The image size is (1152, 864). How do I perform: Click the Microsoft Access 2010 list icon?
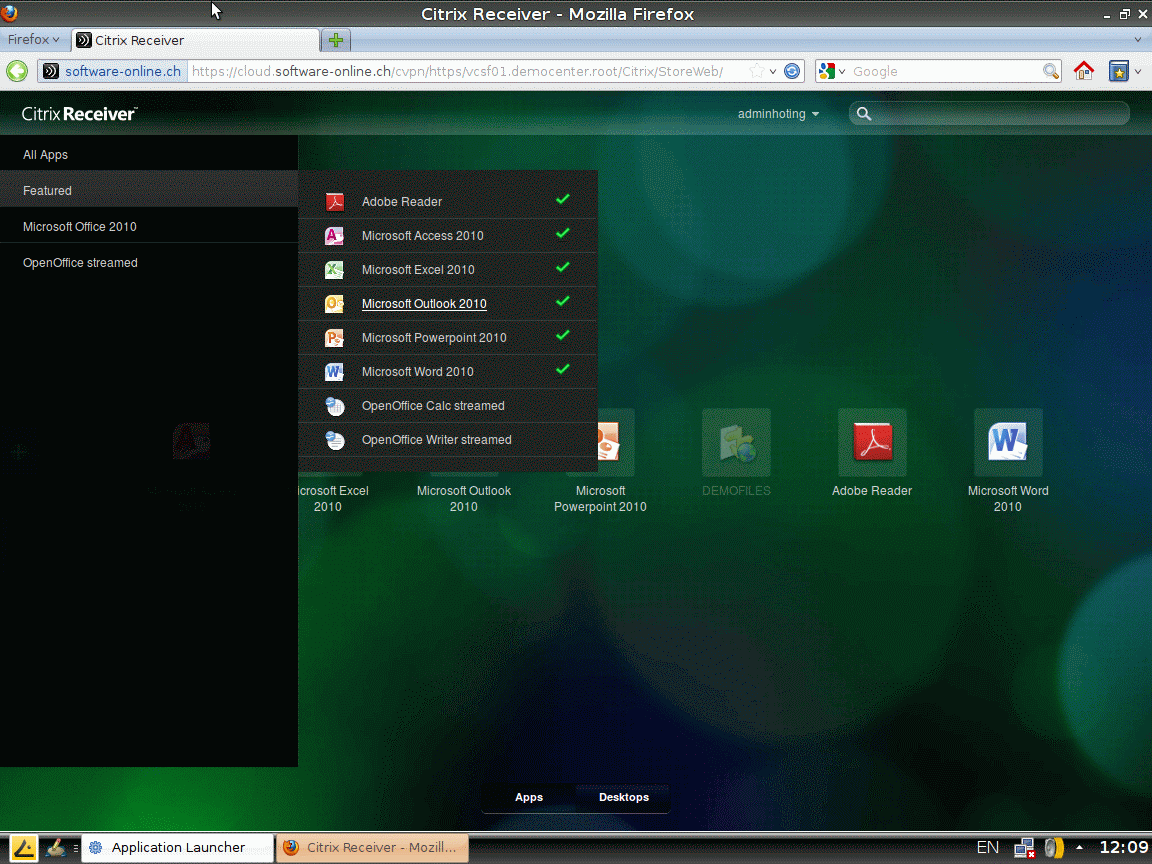[x=335, y=236]
